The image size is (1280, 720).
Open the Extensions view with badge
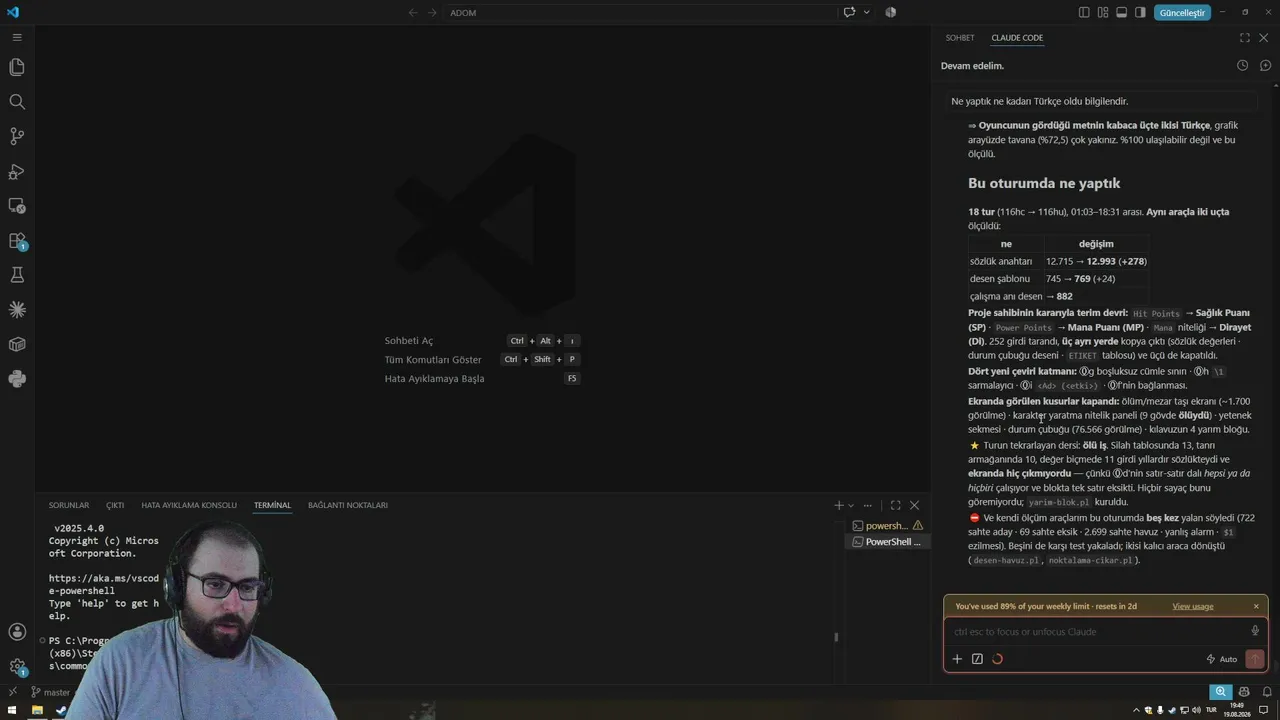[x=17, y=241]
